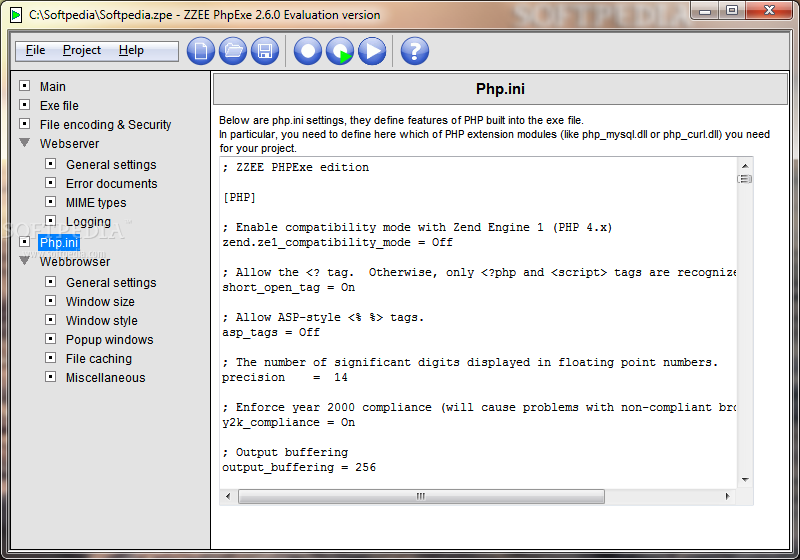
Task: Close the ZZEE PhpExe window
Action: pos(769,11)
